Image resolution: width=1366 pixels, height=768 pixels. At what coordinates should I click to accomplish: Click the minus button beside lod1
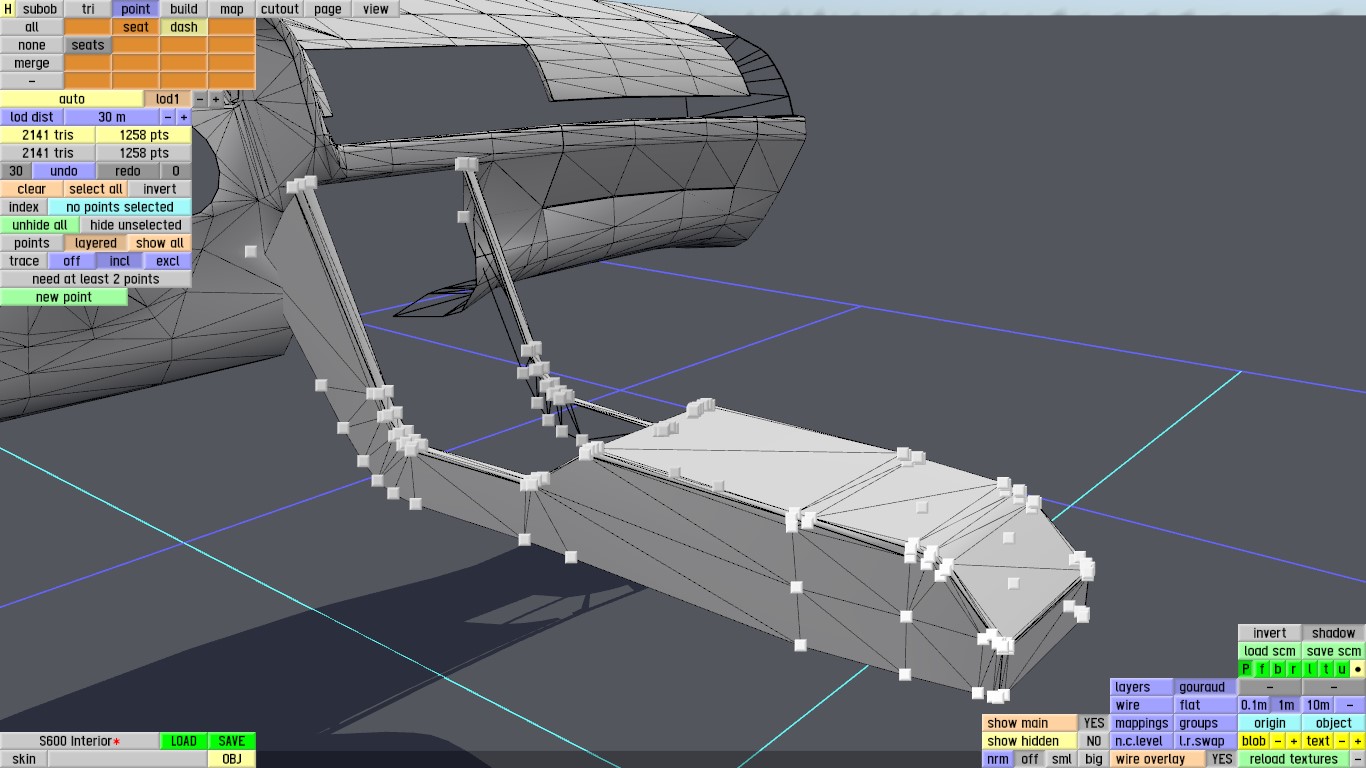point(200,99)
